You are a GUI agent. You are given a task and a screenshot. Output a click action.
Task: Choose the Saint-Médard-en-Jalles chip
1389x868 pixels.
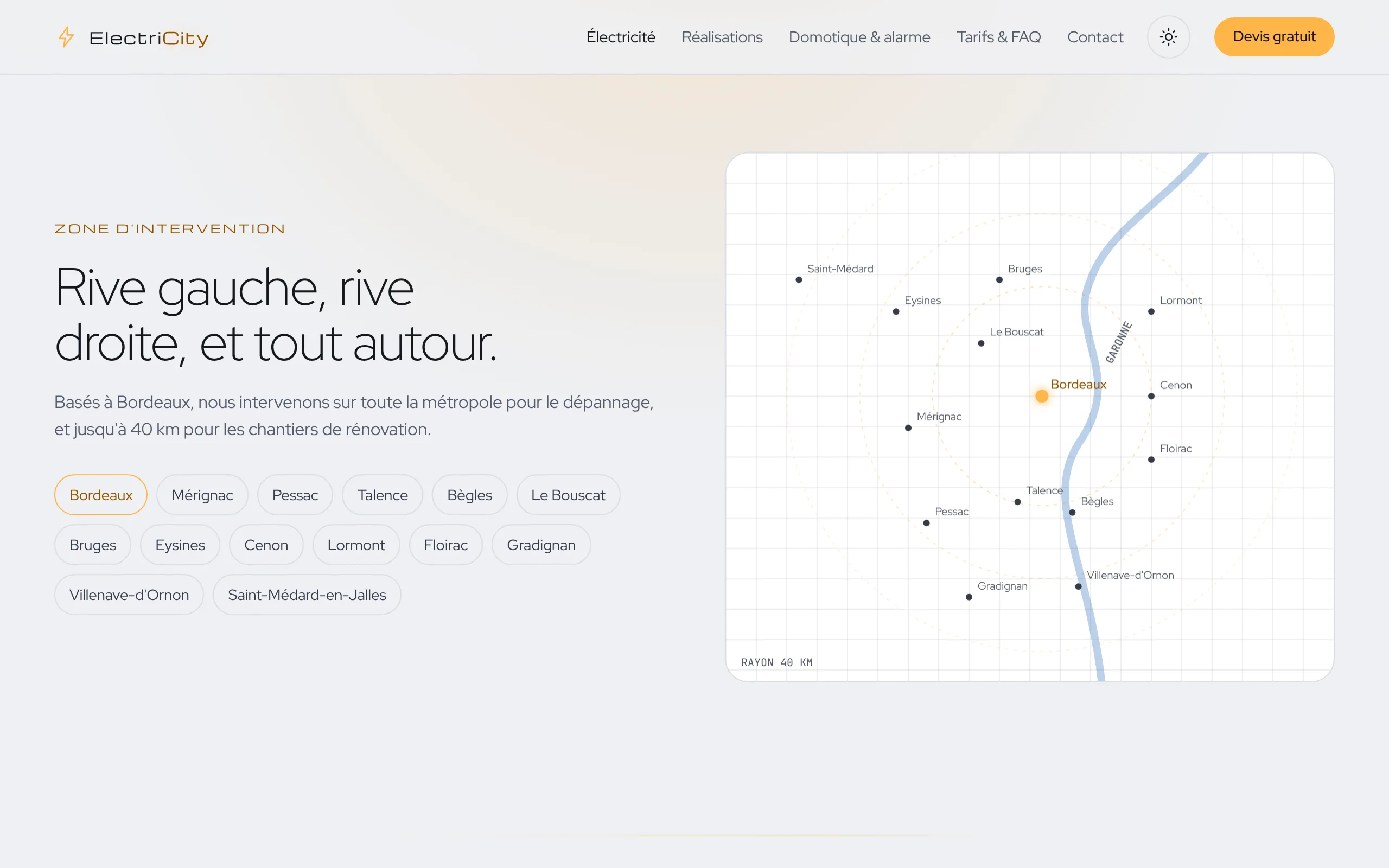point(307,595)
